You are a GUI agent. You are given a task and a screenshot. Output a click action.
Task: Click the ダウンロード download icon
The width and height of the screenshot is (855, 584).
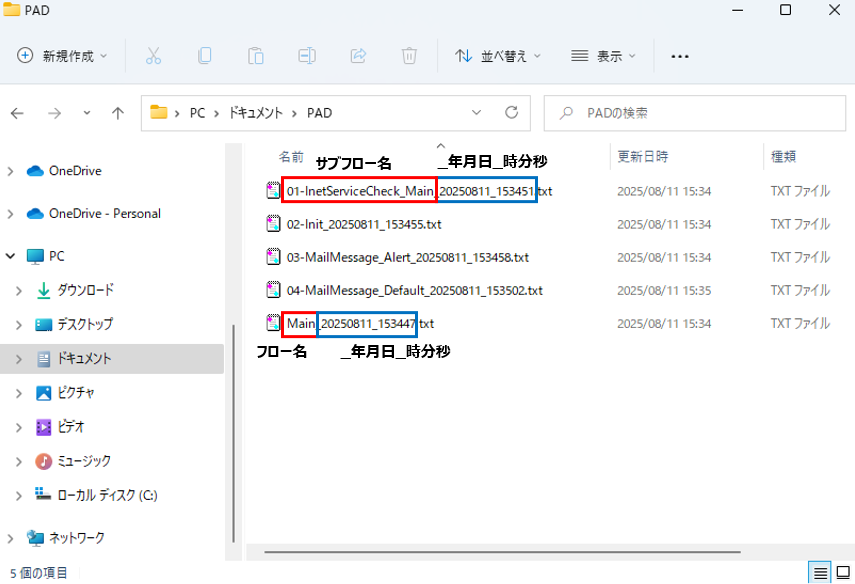[x=44, y=290]
